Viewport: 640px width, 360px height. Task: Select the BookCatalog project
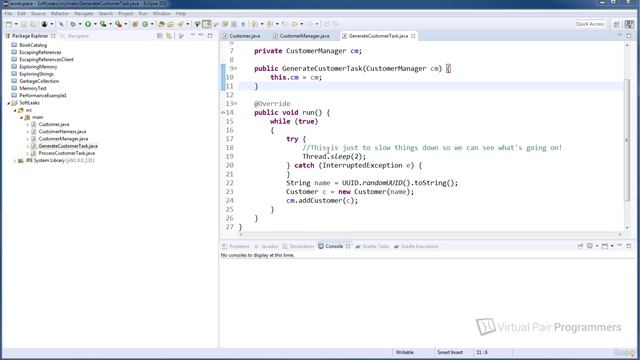pos(33,45)
